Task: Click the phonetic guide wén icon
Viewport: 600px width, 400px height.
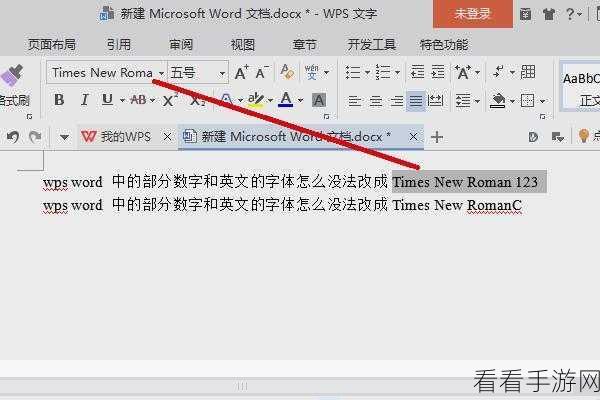Action: [311, 72]
